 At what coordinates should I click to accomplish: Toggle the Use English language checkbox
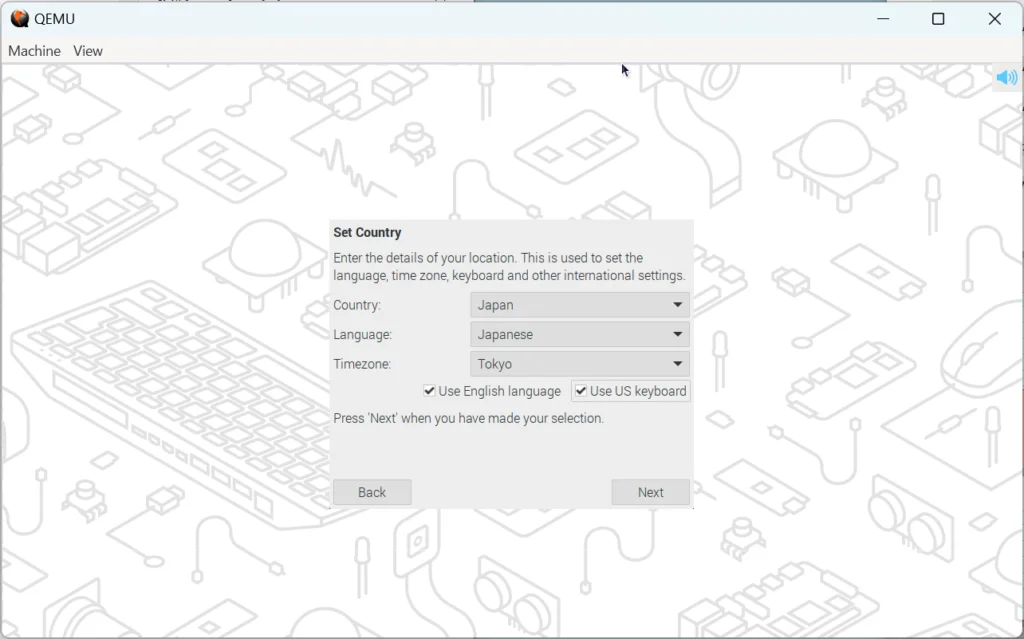pos(430,391)
